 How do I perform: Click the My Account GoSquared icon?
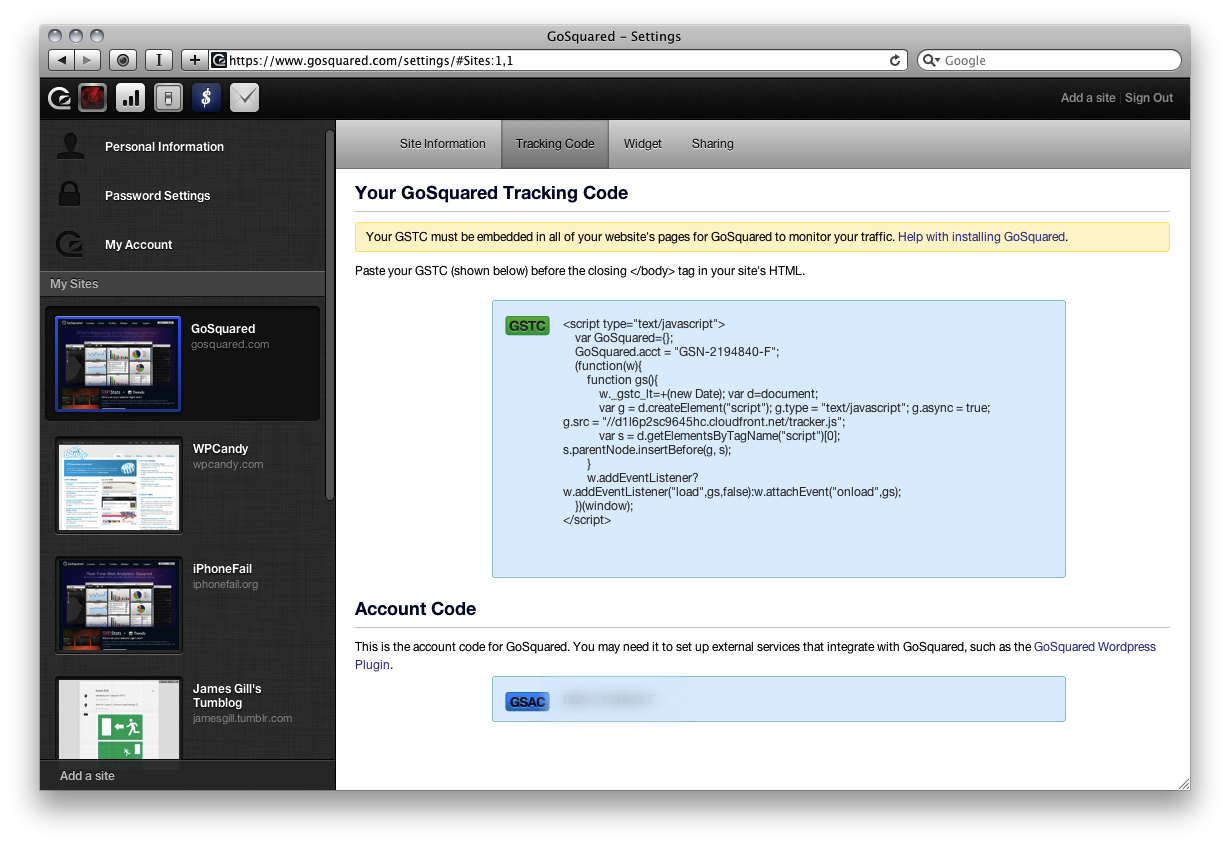(70, 244)
